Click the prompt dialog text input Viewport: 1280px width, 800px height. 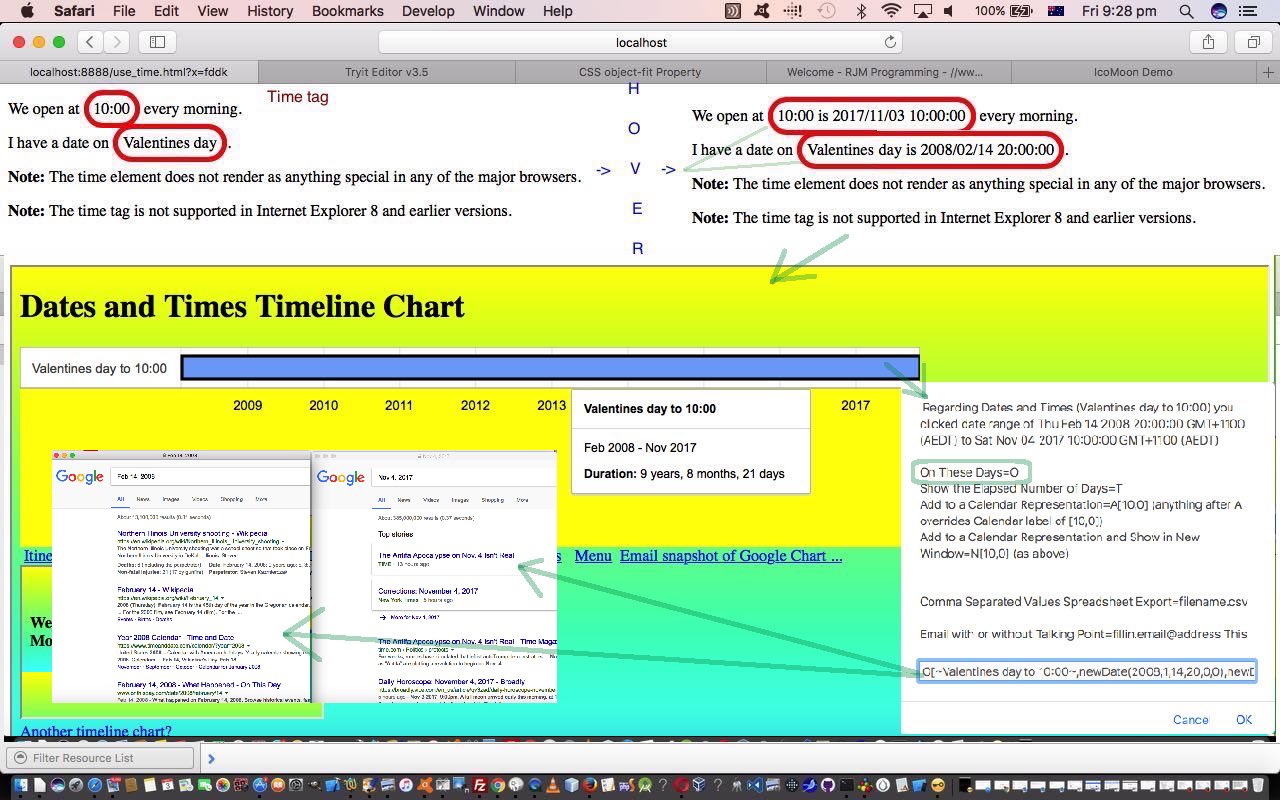1086,671
